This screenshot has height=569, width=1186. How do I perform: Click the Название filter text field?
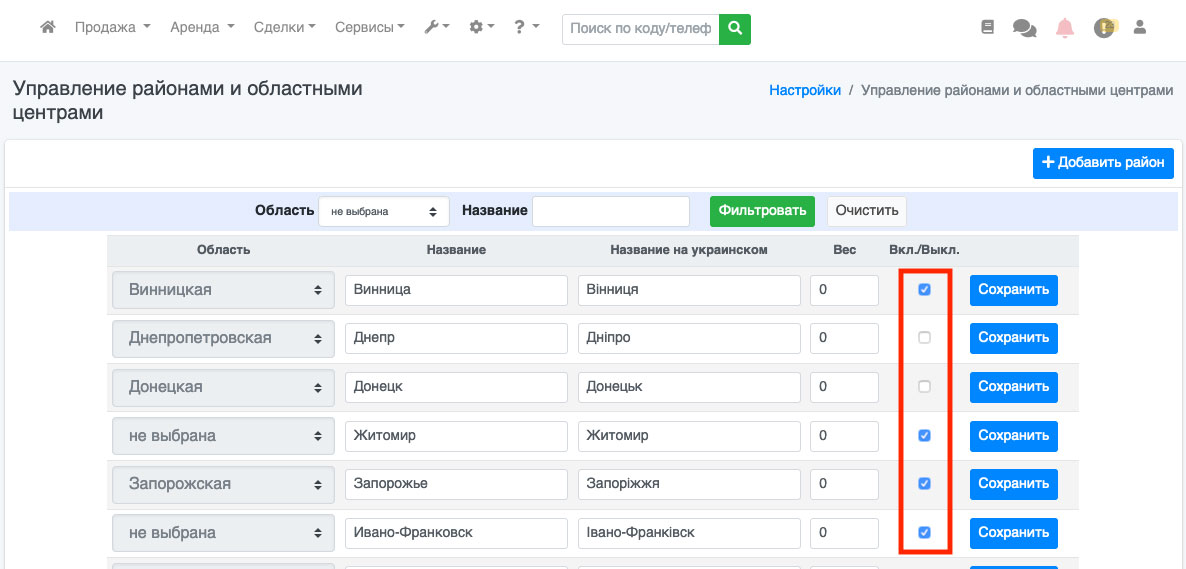tap(611, 211)
